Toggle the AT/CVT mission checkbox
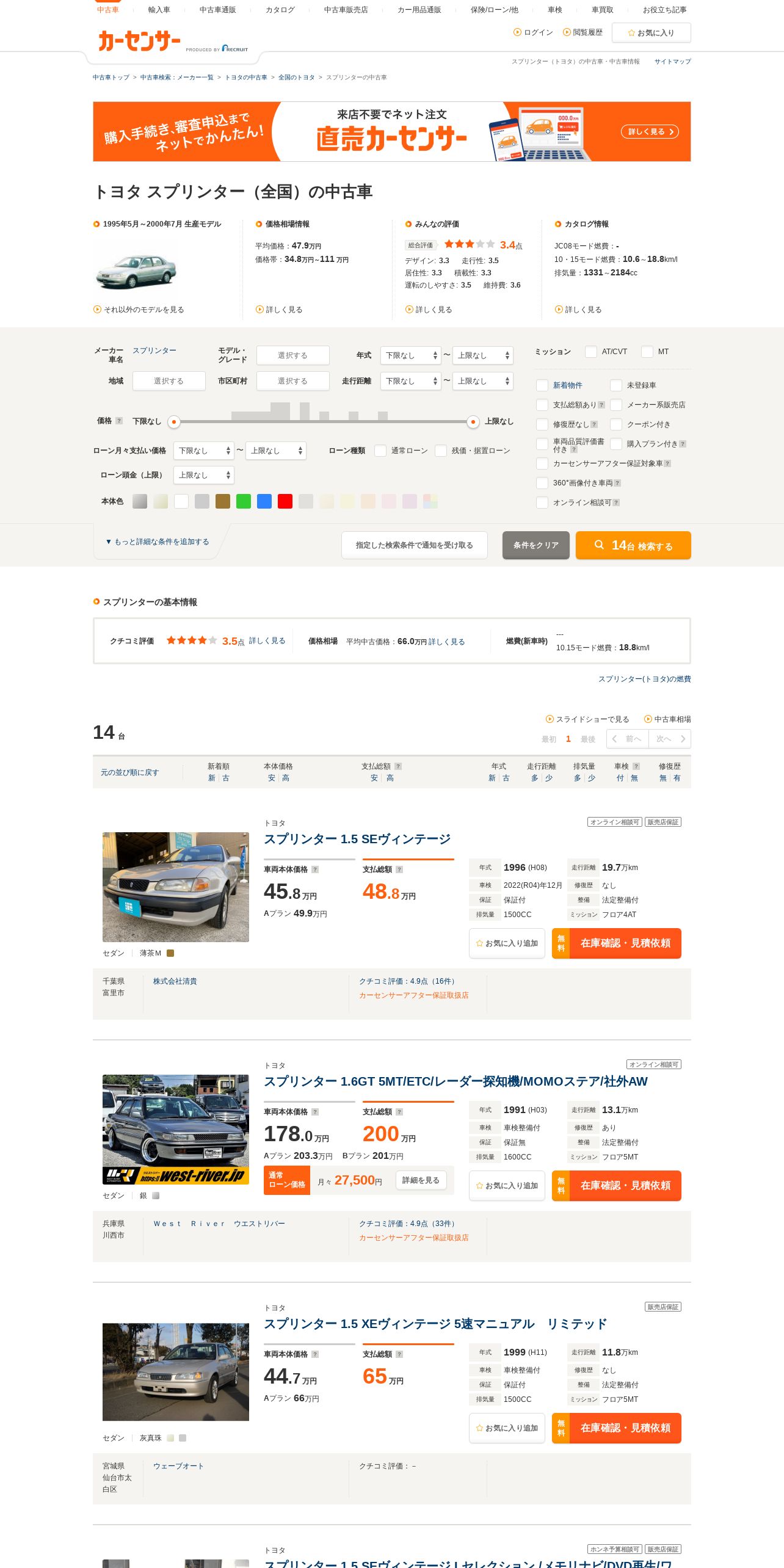The image size is (784, 1568). coord(591,352)
